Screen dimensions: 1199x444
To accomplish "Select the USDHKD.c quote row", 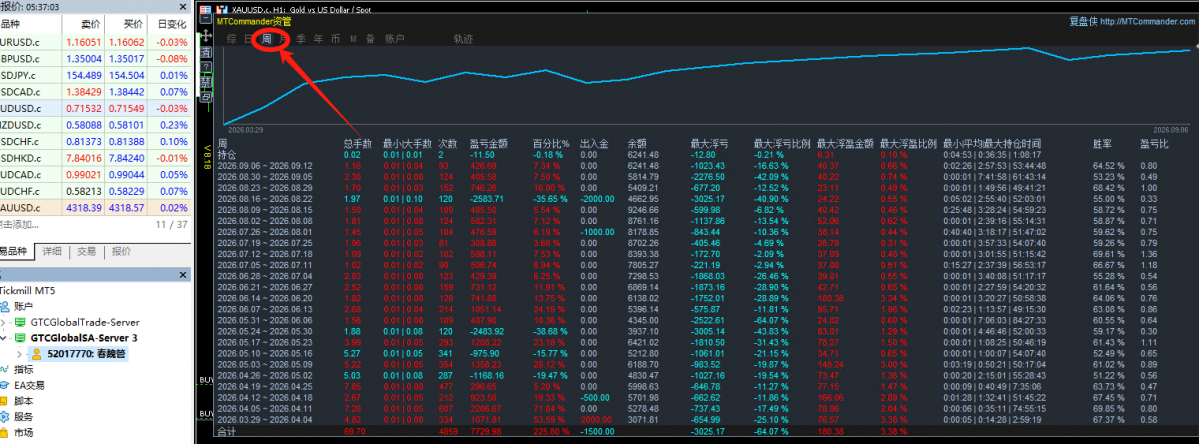I will tap(95, 158).
